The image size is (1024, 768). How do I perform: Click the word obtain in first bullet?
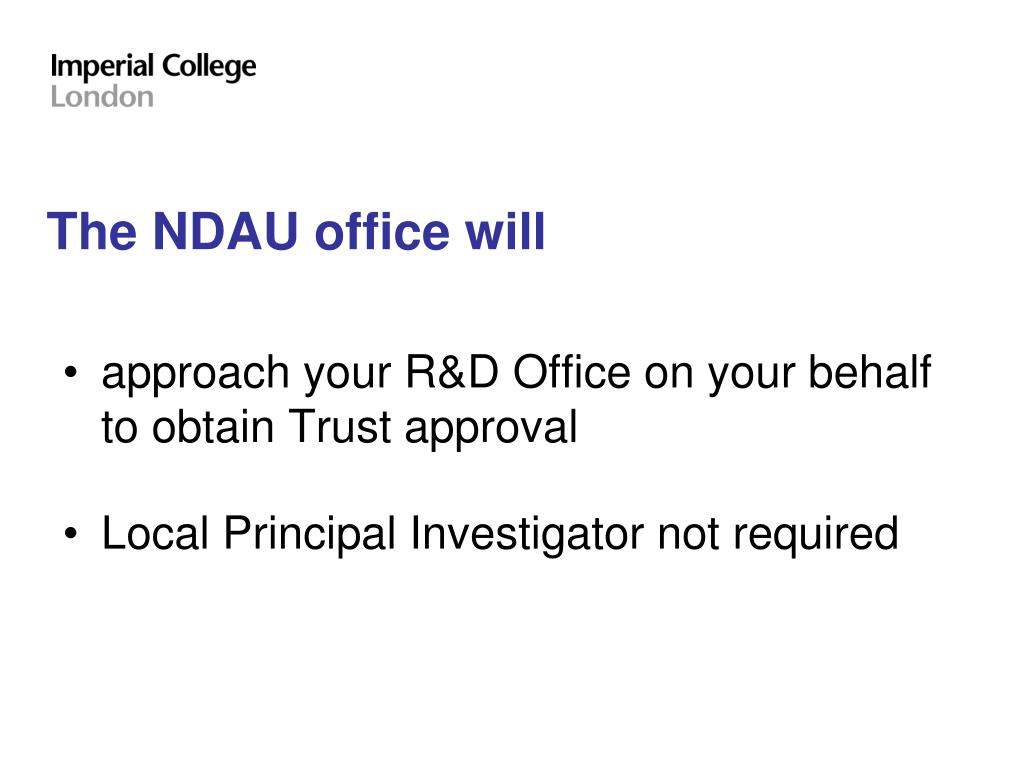pyautogui.click(x=213, y=426)
